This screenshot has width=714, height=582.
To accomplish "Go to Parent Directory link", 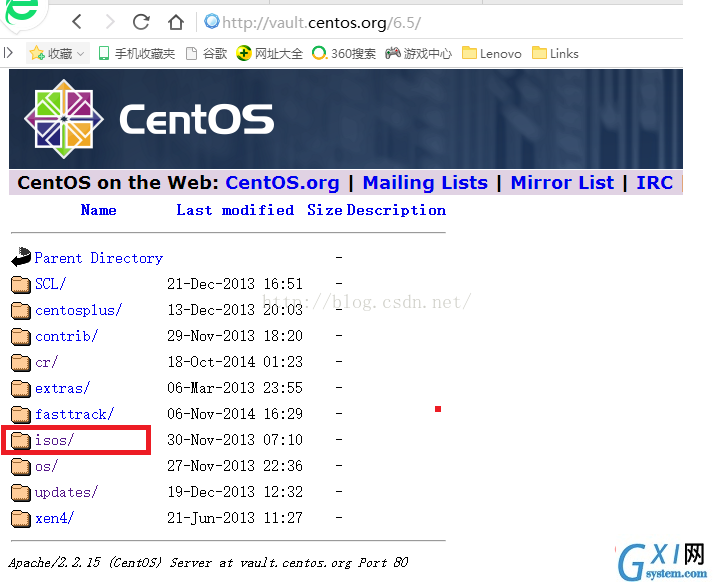I will pos(99,258).
